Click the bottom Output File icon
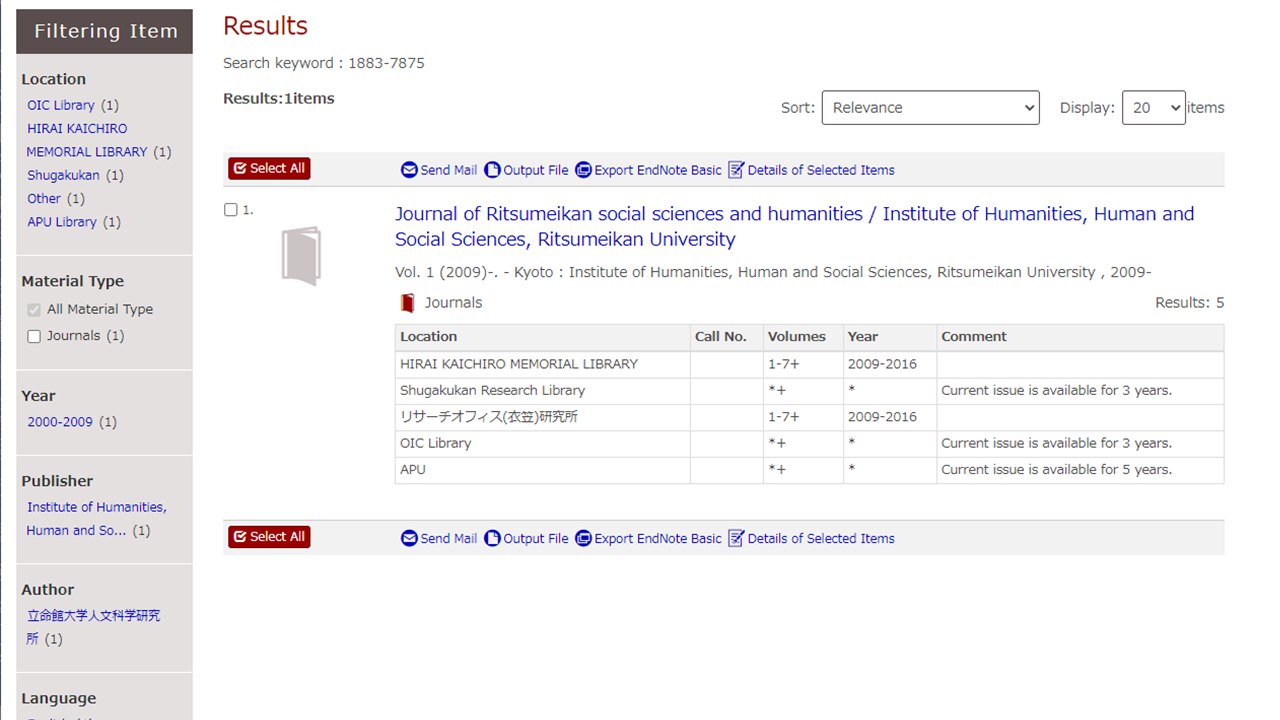The image size is (1280, 720). [x=492, y=538]
